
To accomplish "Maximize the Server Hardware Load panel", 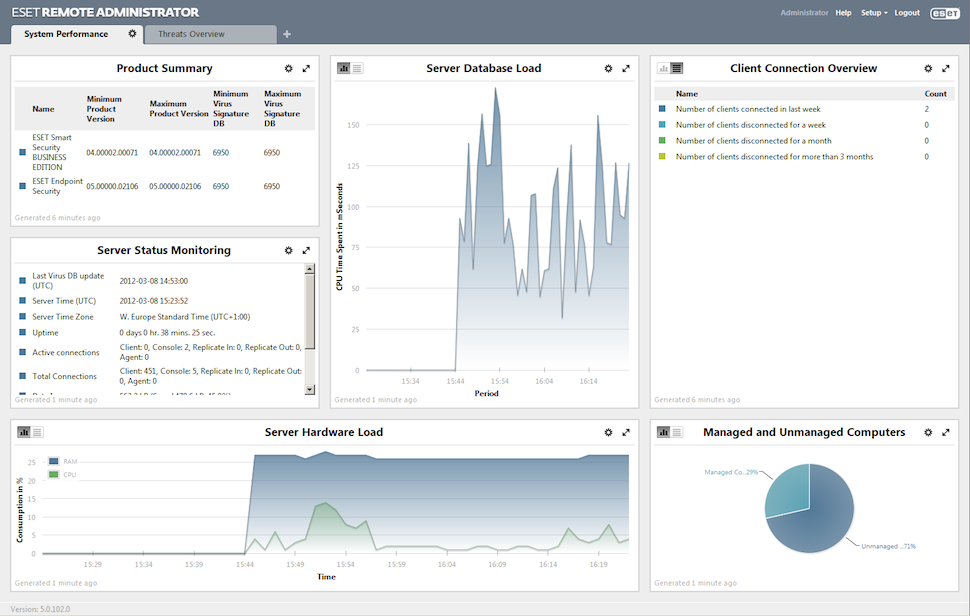I will 626,433.
